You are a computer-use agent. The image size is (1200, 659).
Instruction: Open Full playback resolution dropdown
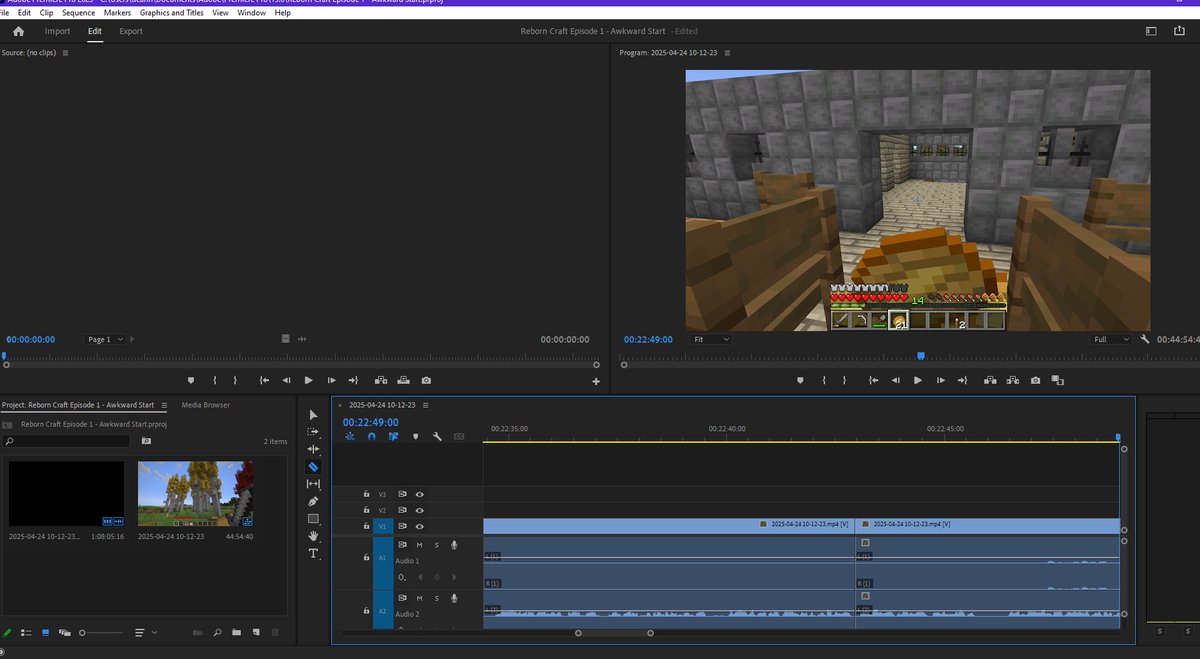[x=1110, y=340]
